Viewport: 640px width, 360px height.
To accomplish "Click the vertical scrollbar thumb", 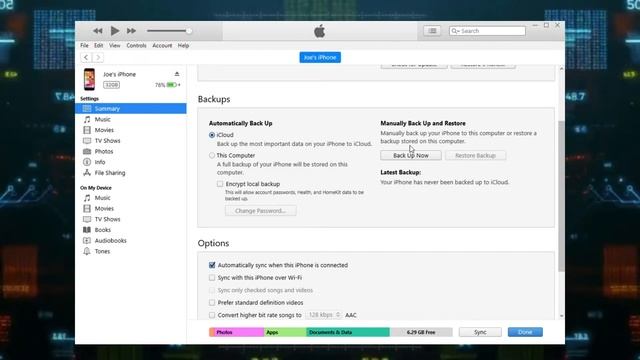I will click(561, 196).
